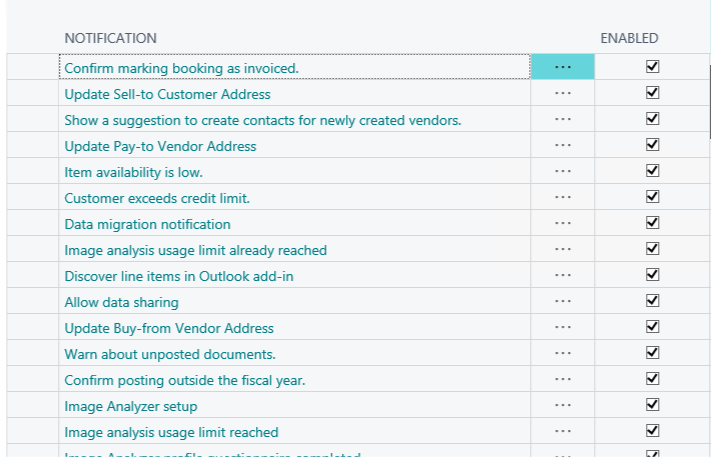Click the ellipsis beside Update Sell-to Customer Address

point(562,93)
